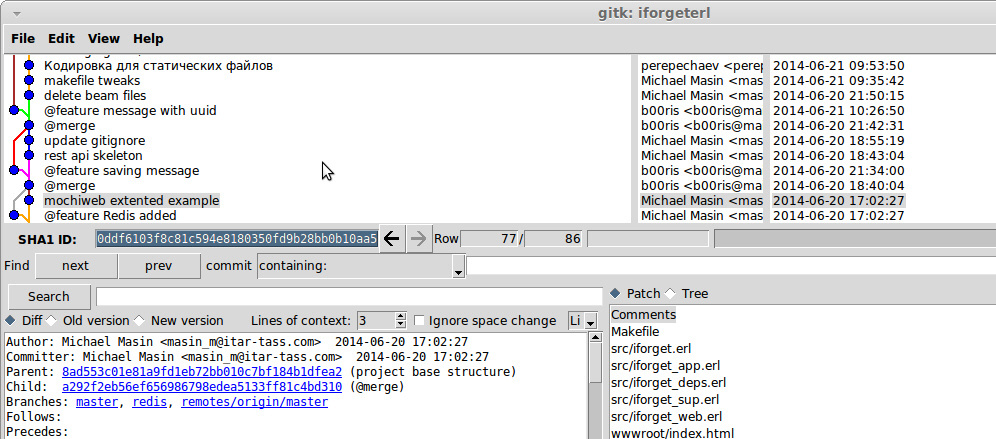
Task: Increase lines of context with up stepper
Action: (x=400, y=316)
